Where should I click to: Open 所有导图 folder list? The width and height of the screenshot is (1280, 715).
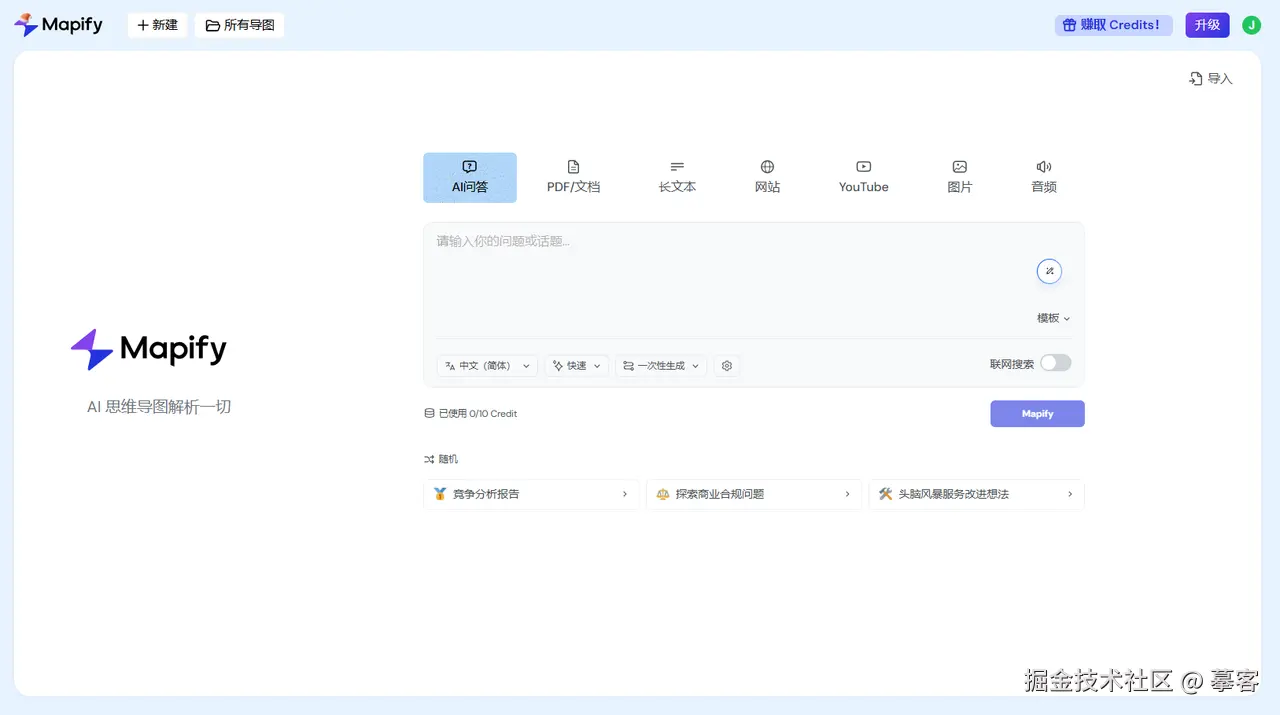click(240, 25)
